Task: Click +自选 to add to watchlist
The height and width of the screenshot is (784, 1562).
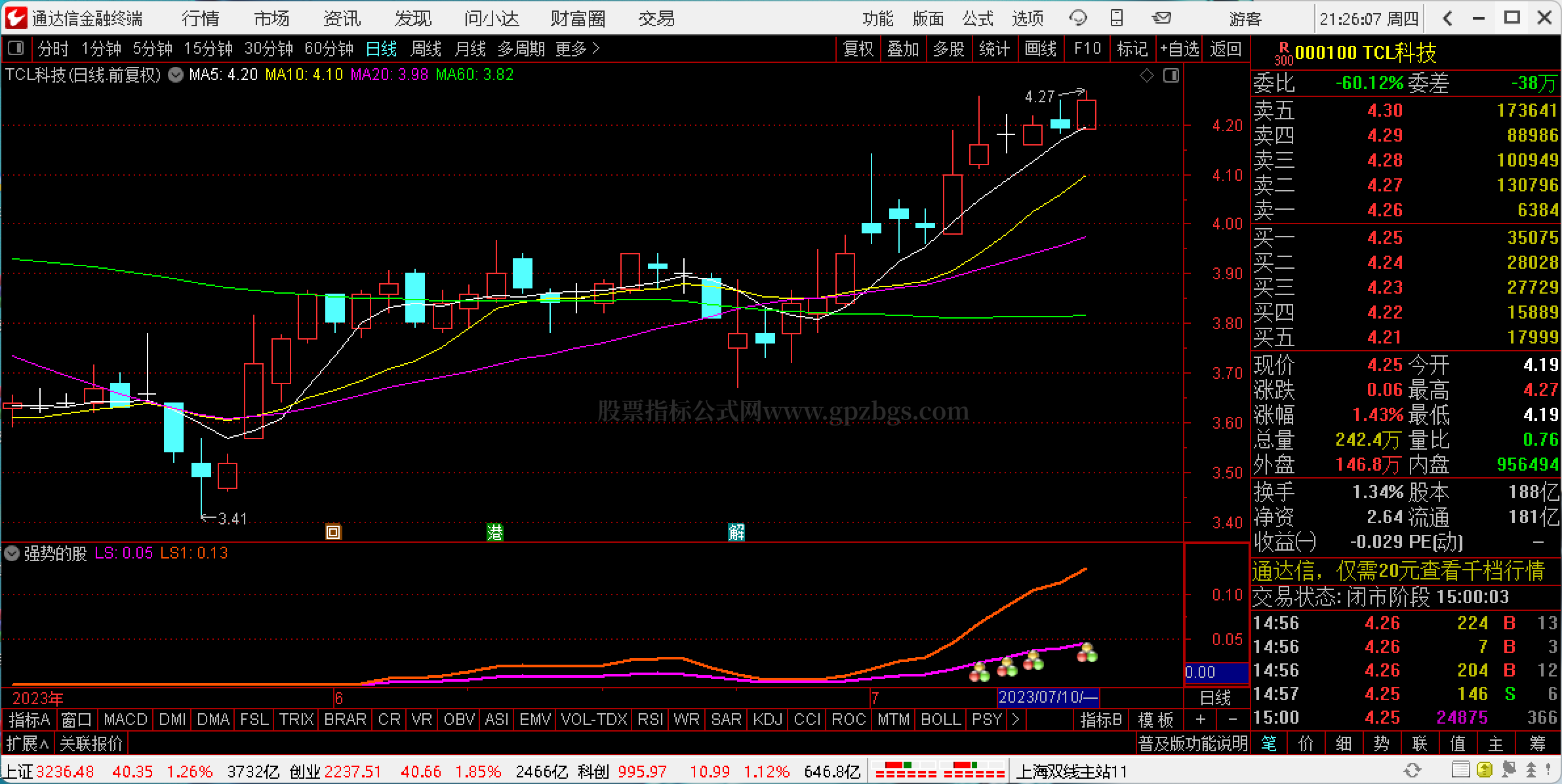Action: (x=1179, y=49)
